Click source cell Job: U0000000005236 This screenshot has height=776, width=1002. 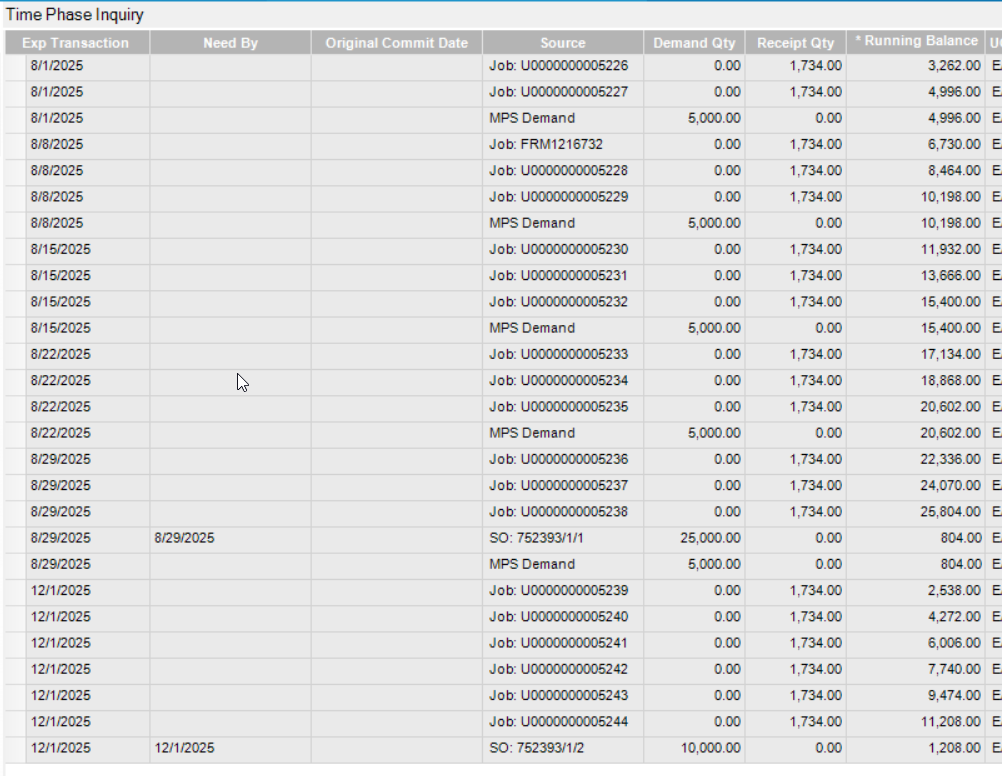563,459
